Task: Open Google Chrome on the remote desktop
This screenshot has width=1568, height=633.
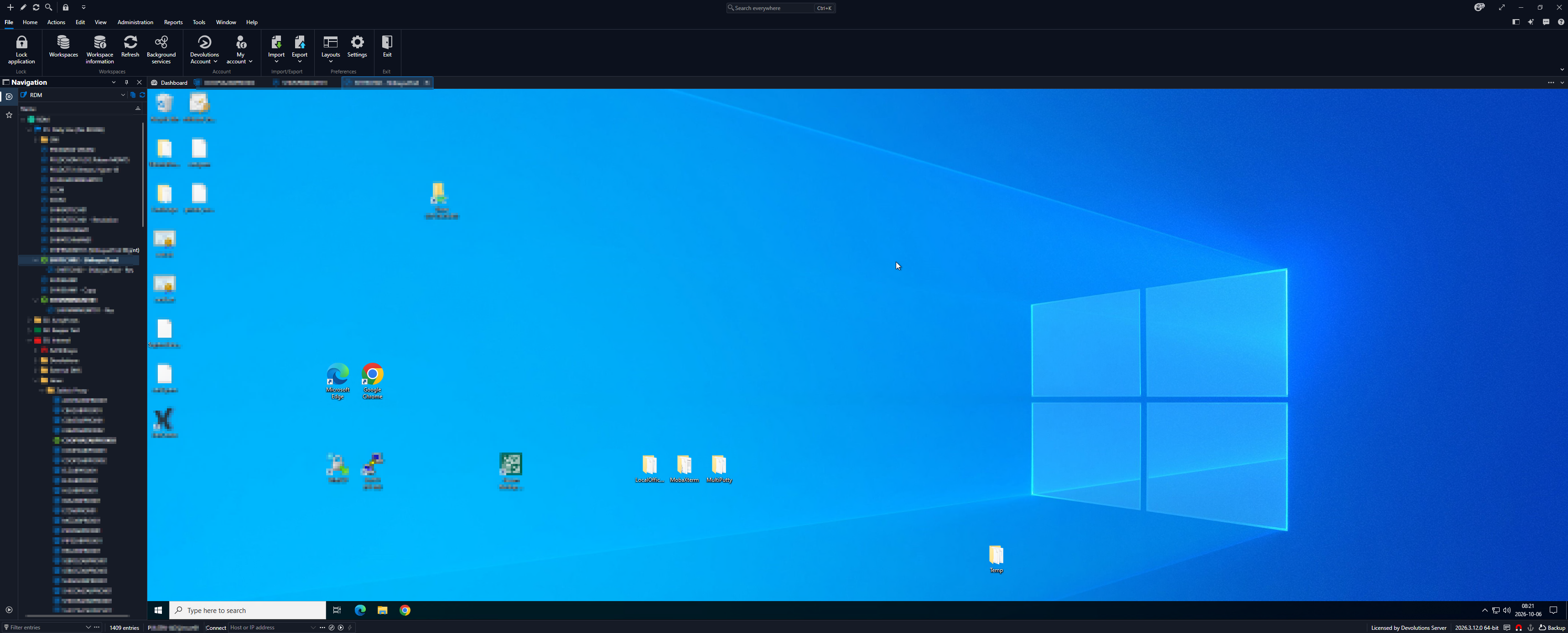Action: click(x=373, y=381)
